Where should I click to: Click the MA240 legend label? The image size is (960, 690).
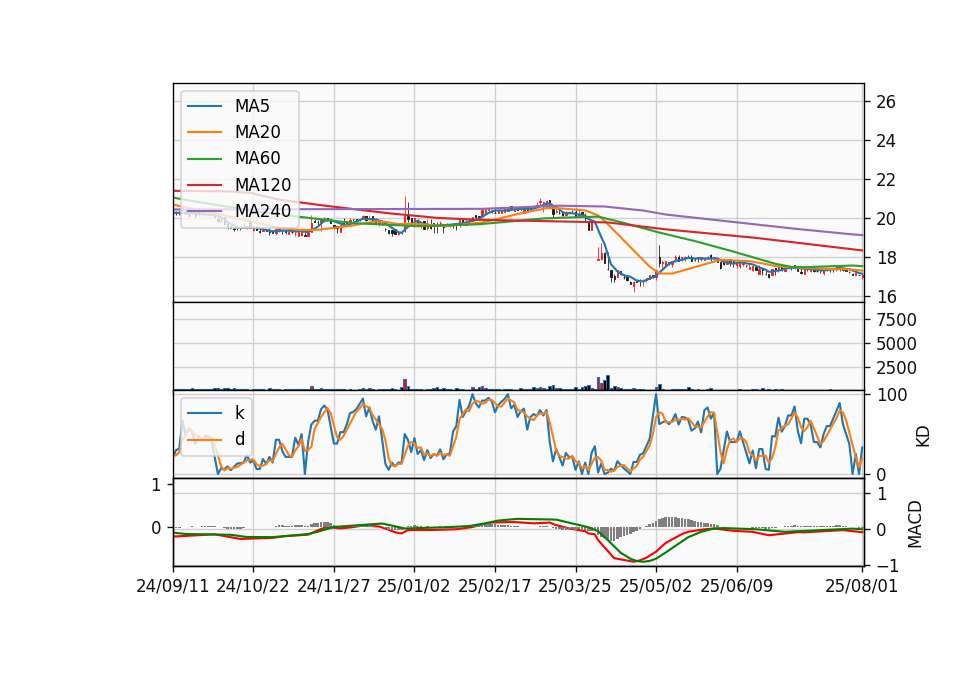point(263,211)
